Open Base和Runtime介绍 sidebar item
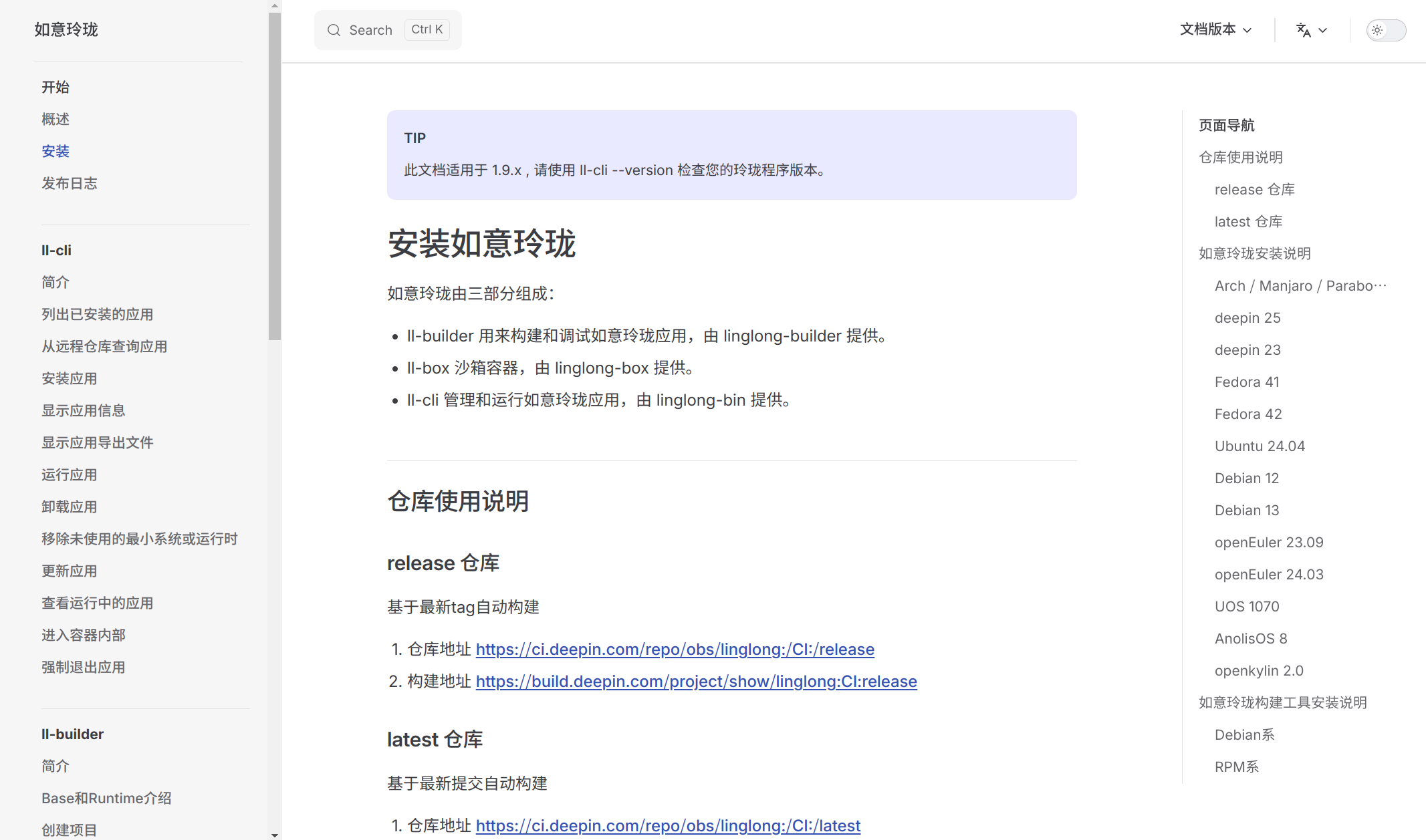The height and width of the screenshot is (840, 1426). tap(106, 798)
